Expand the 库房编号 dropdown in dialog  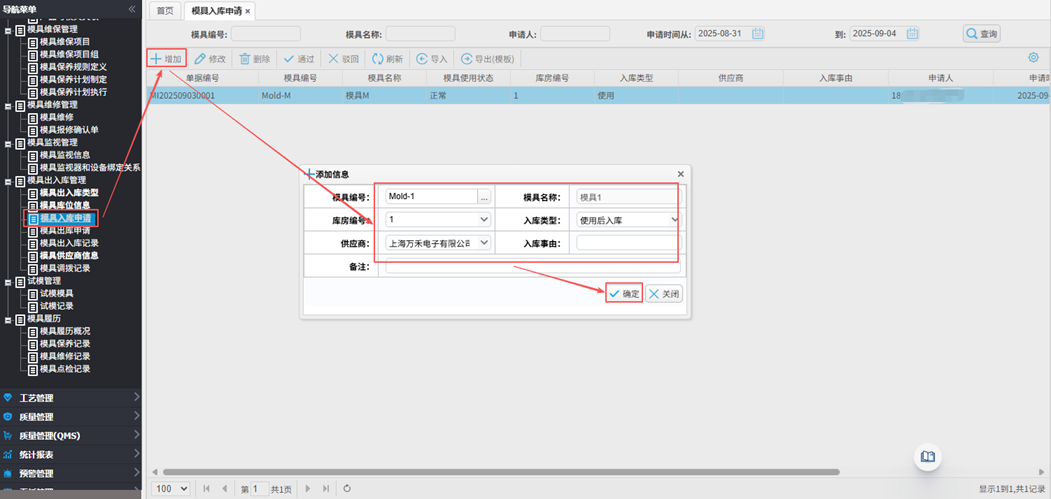[484, 220]
